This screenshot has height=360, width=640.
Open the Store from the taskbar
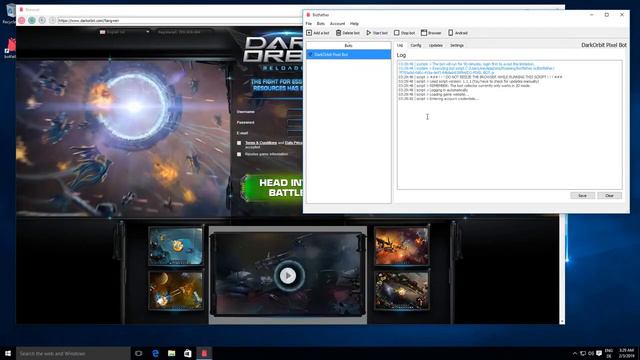[188, 353]
